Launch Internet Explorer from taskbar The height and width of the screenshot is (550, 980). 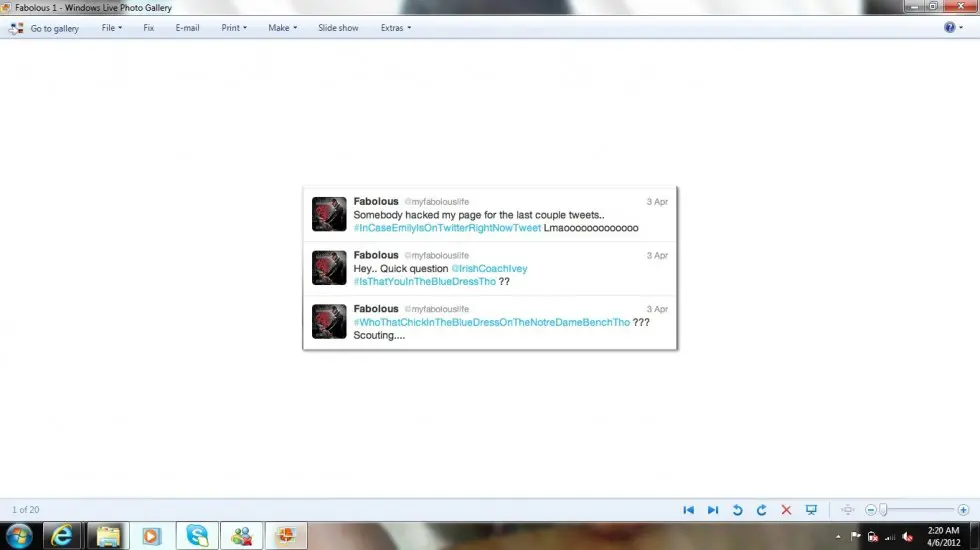coord(61,536)
